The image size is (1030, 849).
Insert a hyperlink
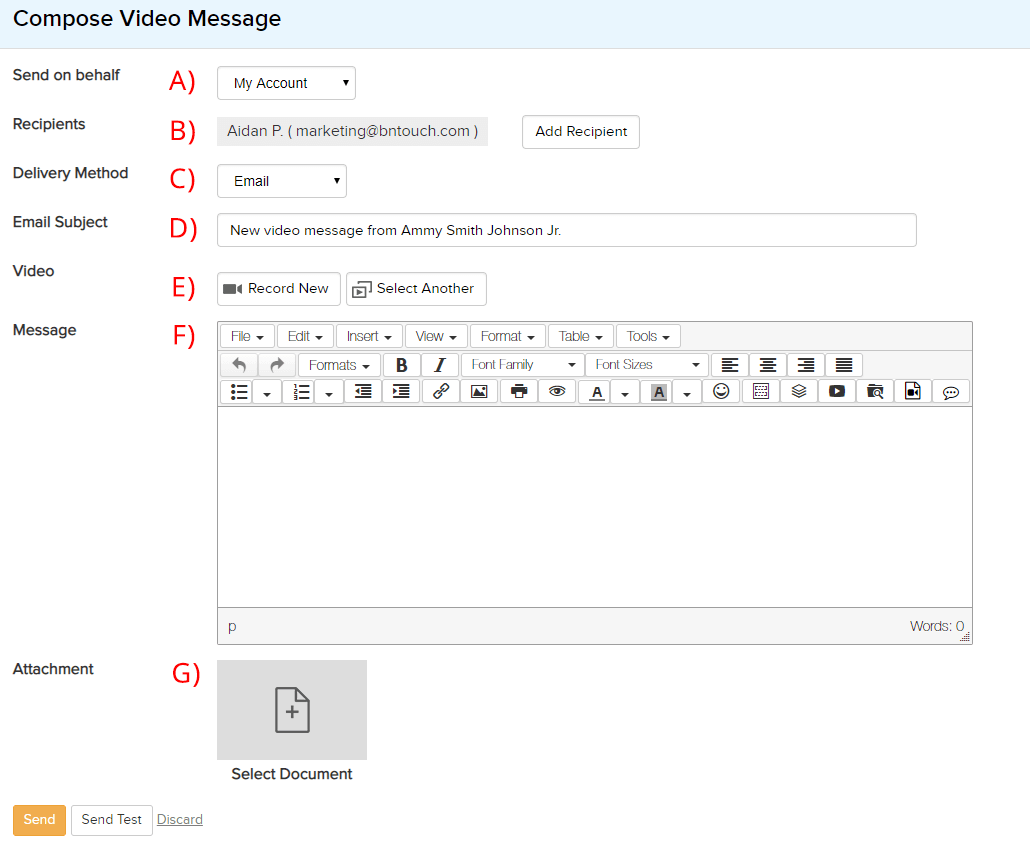coord(441,392)
